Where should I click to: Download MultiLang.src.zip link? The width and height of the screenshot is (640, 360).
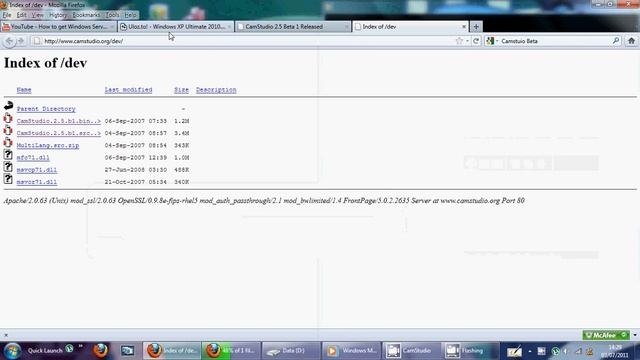point(48,145)
